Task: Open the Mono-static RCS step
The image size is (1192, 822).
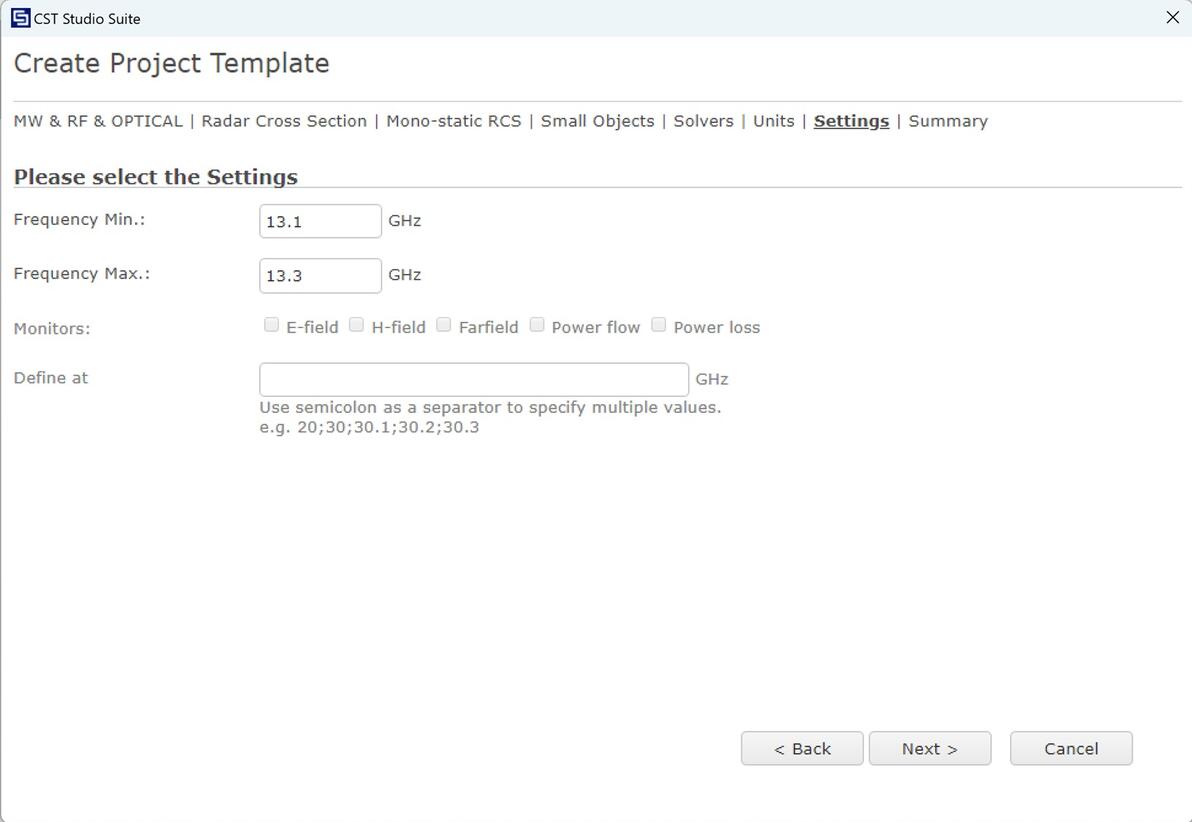Action: [454, 121]
